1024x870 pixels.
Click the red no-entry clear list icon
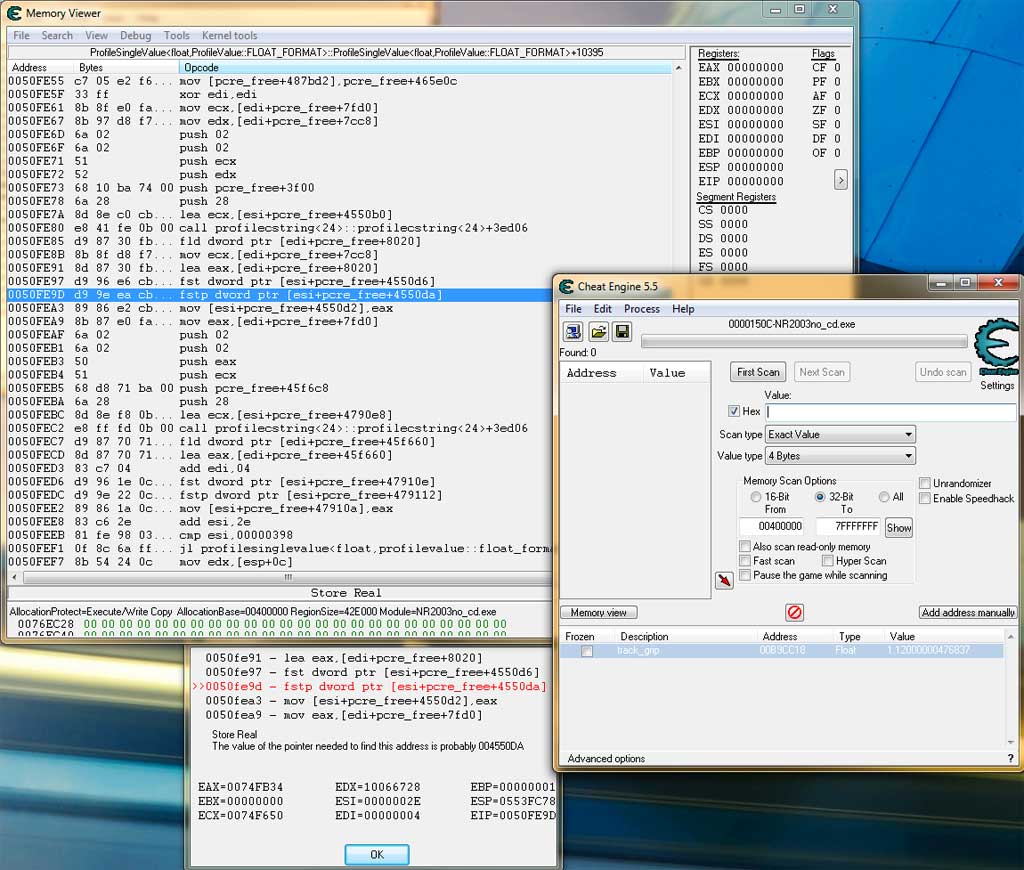click(794, 612)
